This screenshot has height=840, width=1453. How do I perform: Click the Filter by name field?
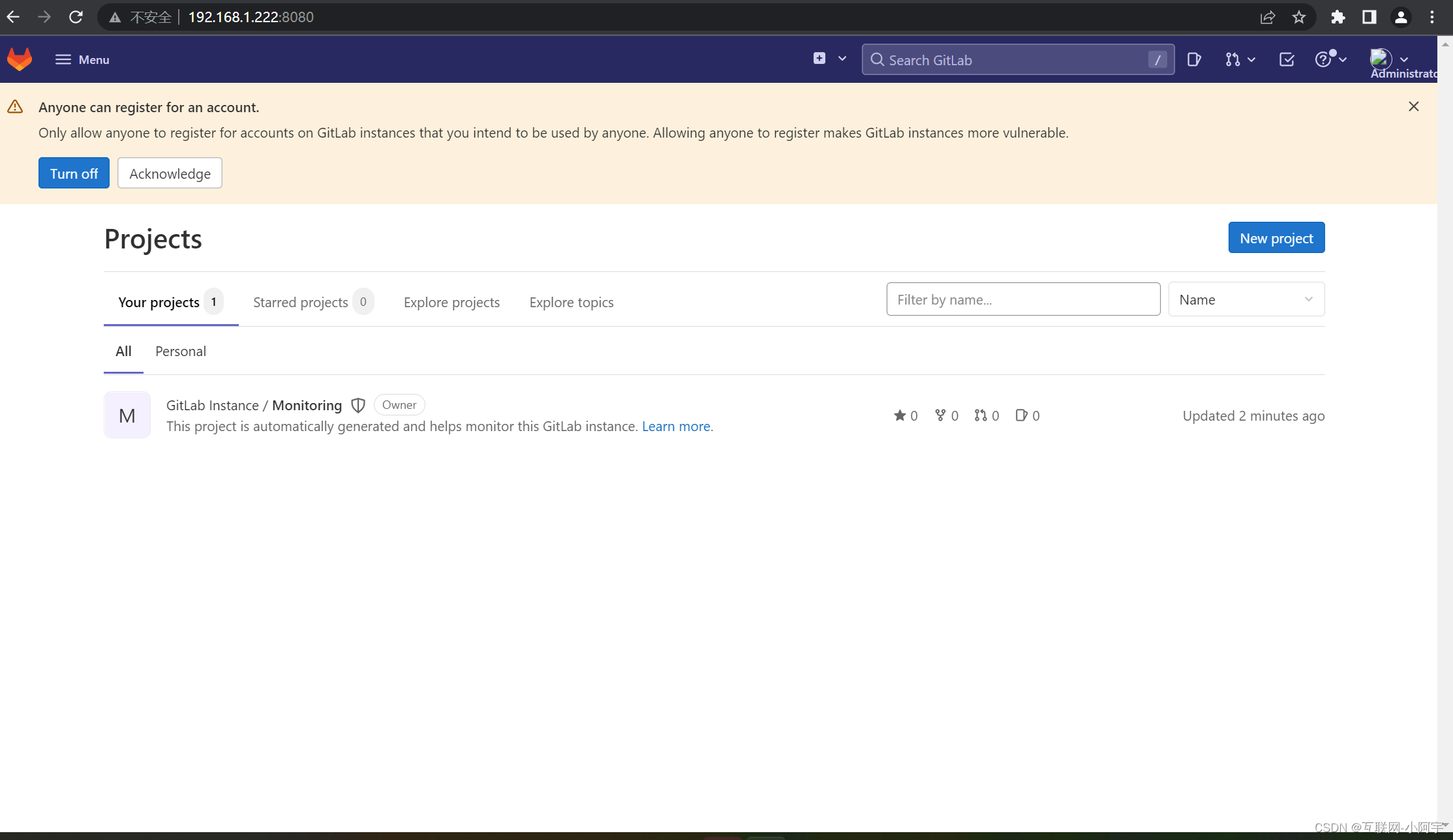pos(1023,299)
